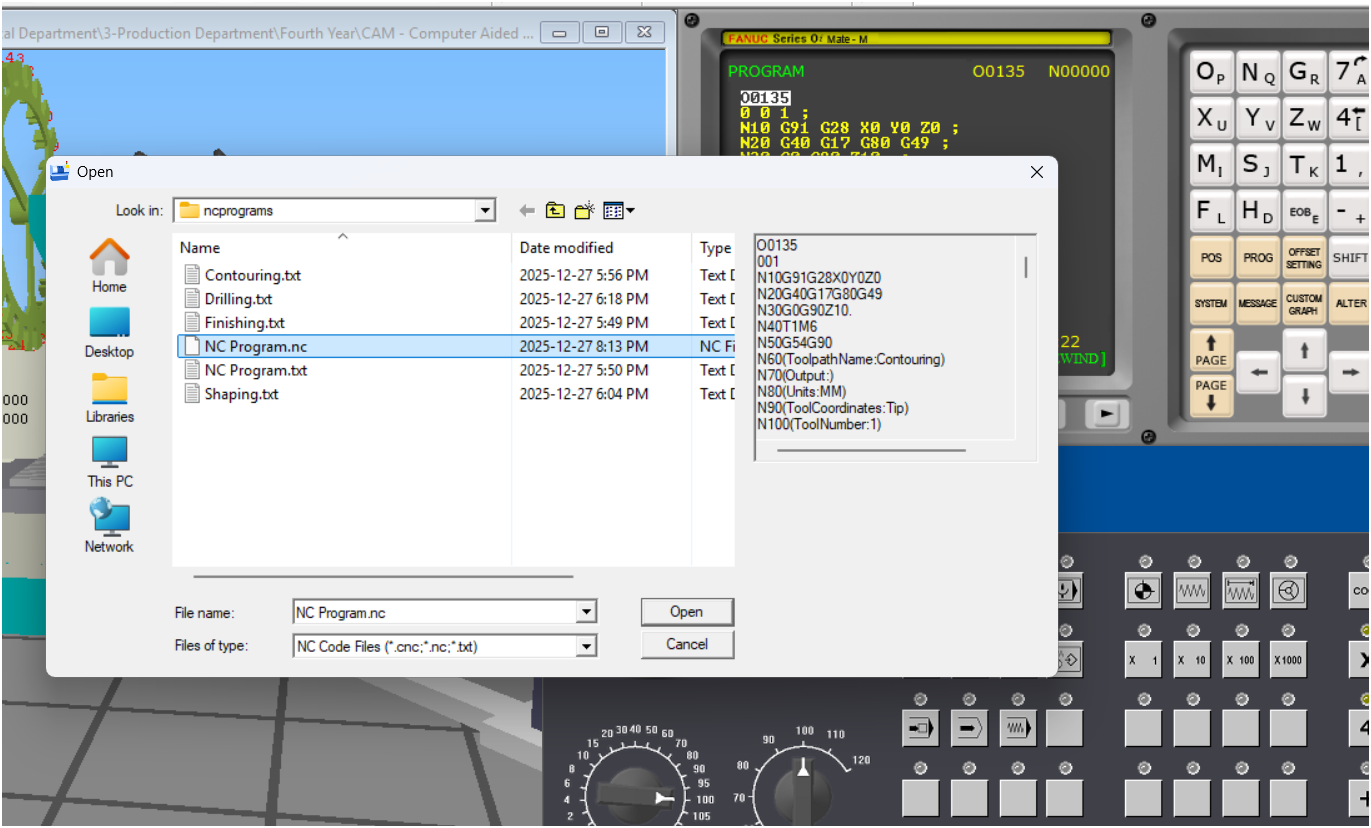Click the Z/W axis key
1371x828 pixels.
tap(1305, 119)
